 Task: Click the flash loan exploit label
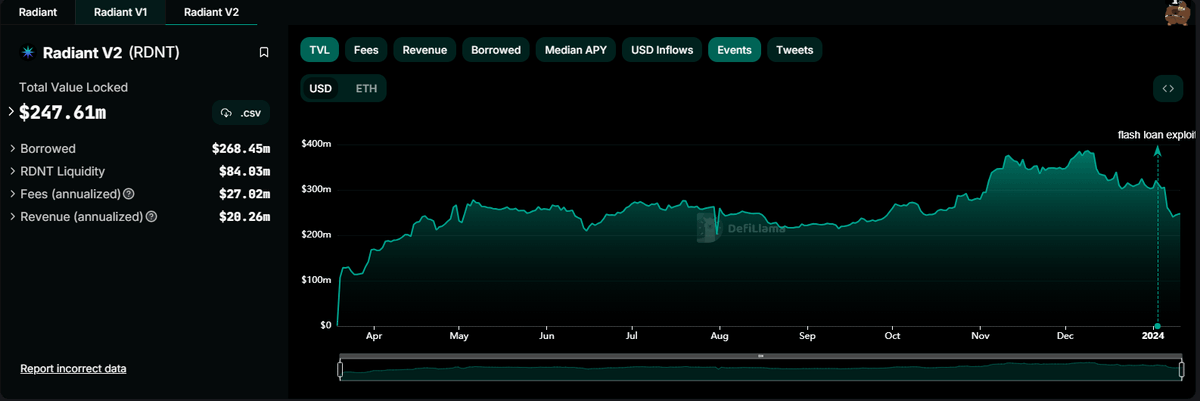pyautogui.click(x=1156, y=134)
